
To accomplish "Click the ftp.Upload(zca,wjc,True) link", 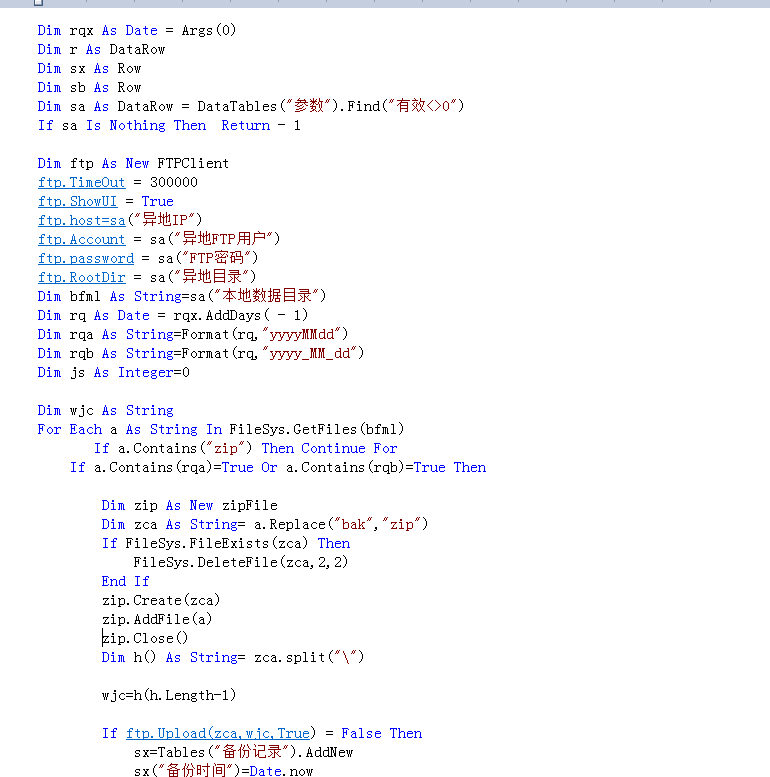I will 220,733.
